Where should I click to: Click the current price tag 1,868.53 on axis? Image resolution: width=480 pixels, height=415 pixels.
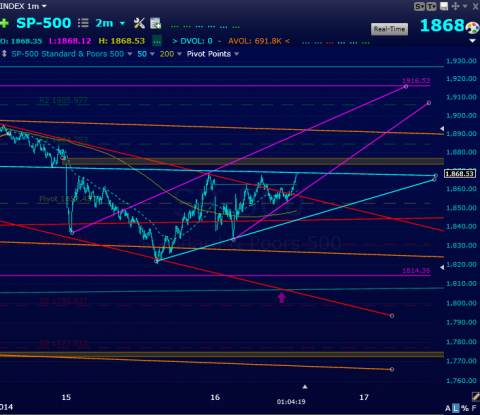point(460,174)
